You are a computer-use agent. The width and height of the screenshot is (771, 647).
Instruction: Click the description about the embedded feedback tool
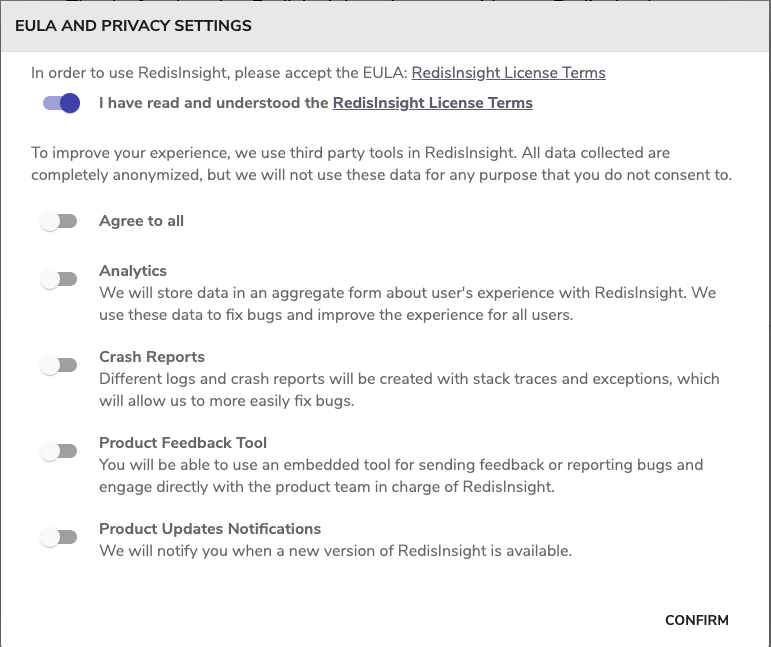pos(400,475)
